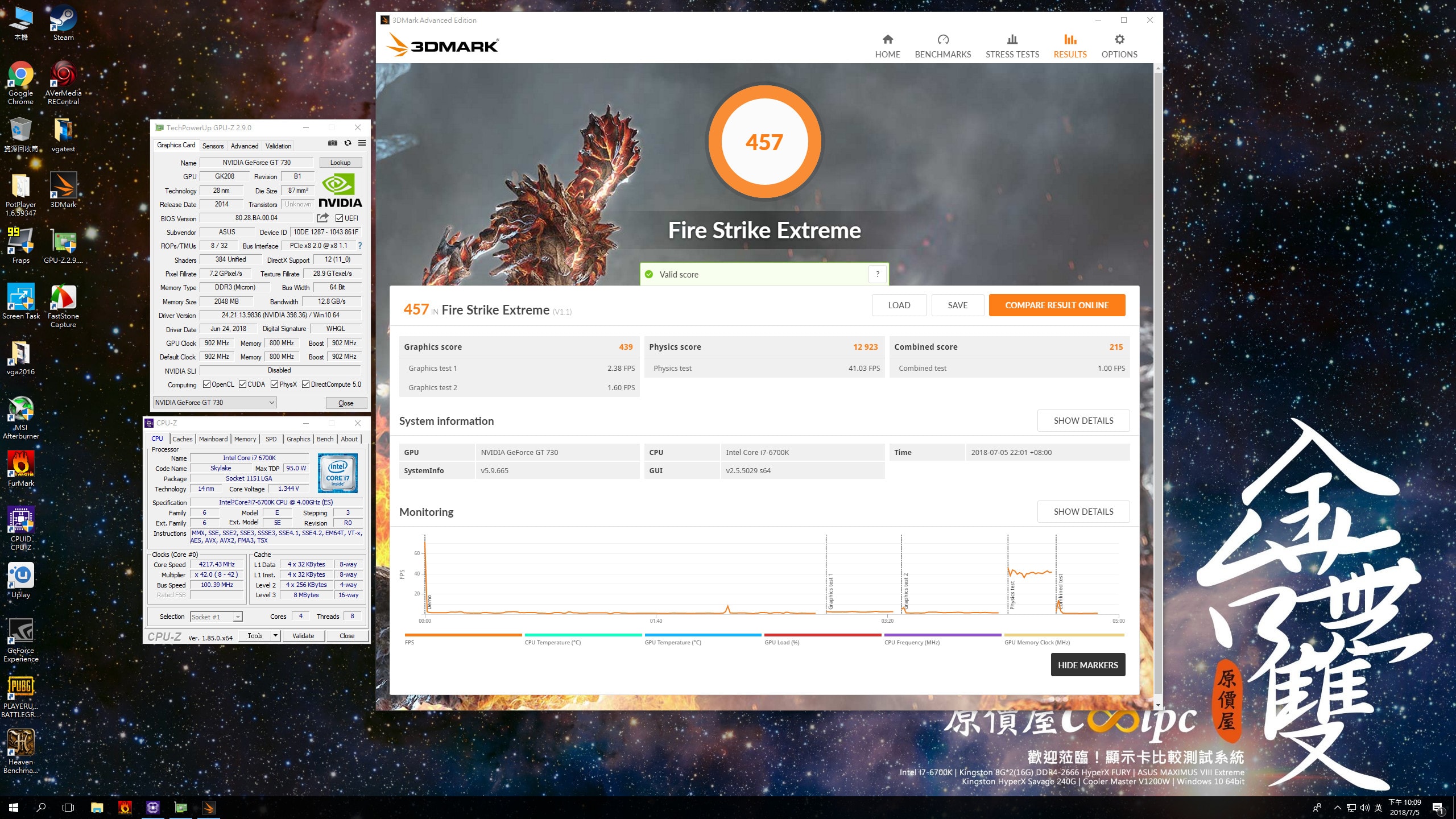The width and height of the screenshot is (1456, 819).
Task: Open the vgatest desktop folder
Action: (x=63, y=135)
